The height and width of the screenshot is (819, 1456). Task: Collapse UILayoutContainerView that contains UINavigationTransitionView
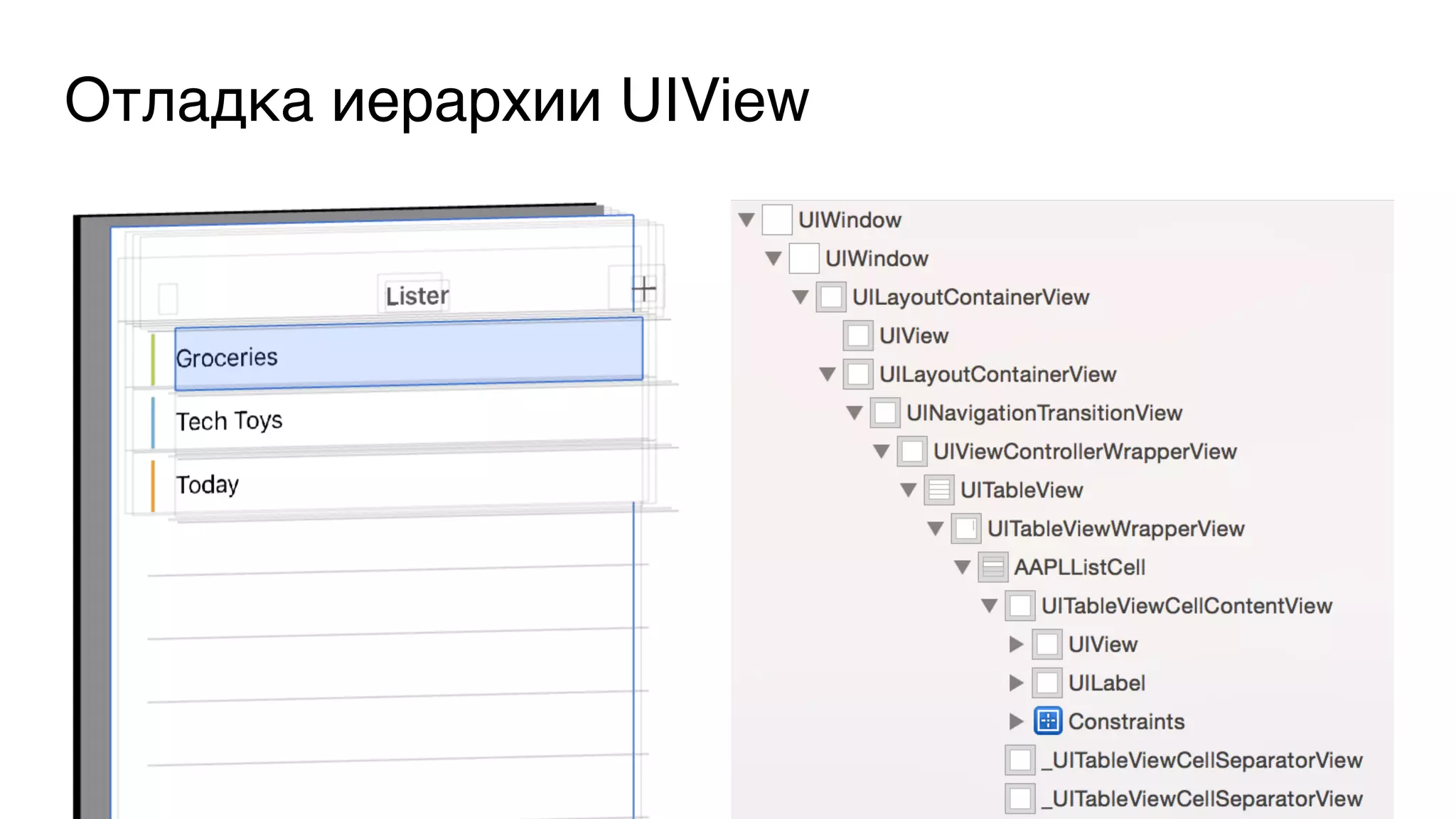pyautogui.click(x=827, y=374)
